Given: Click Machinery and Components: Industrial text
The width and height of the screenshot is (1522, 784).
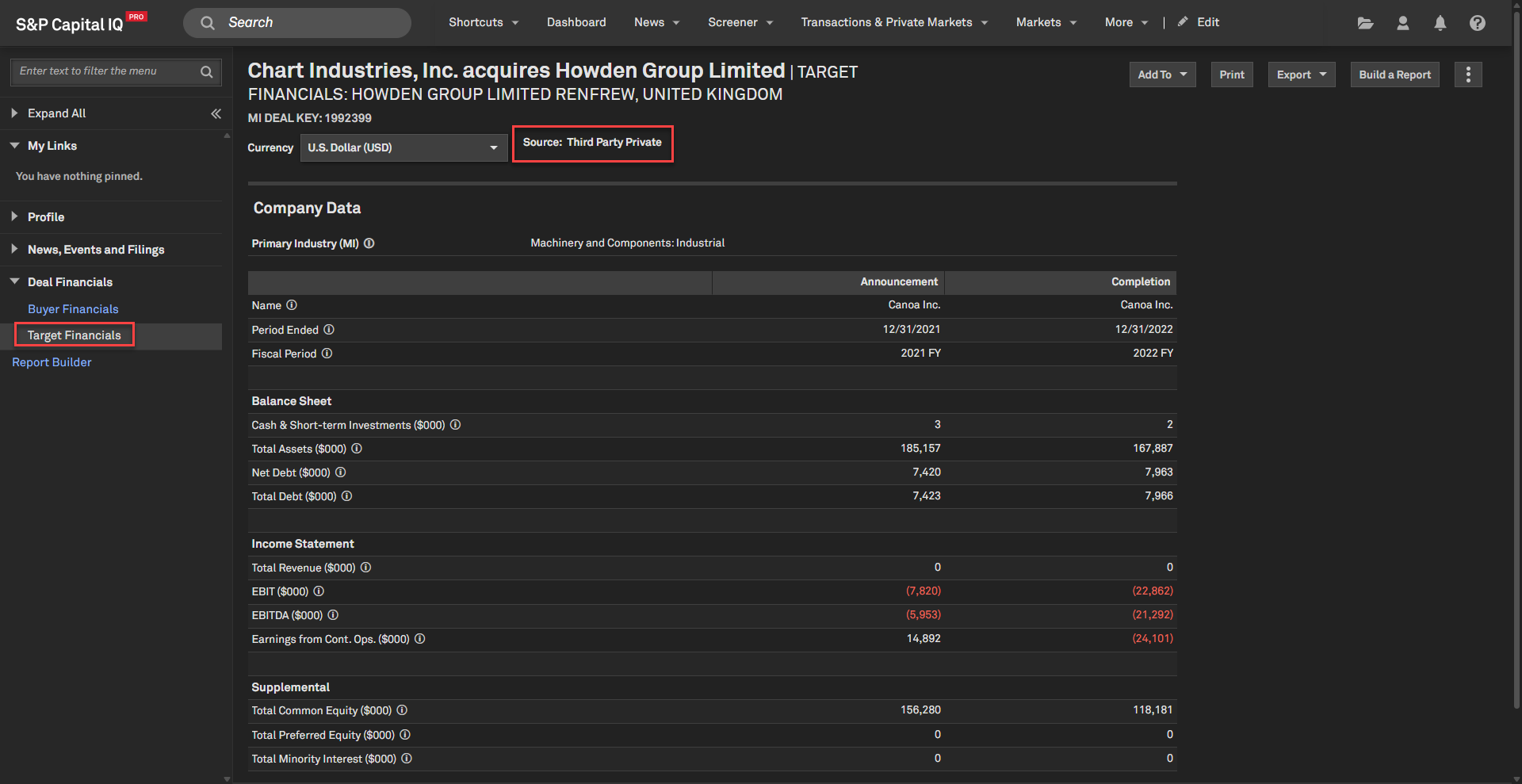Looking at the screenshot, I should pos(627,243).
